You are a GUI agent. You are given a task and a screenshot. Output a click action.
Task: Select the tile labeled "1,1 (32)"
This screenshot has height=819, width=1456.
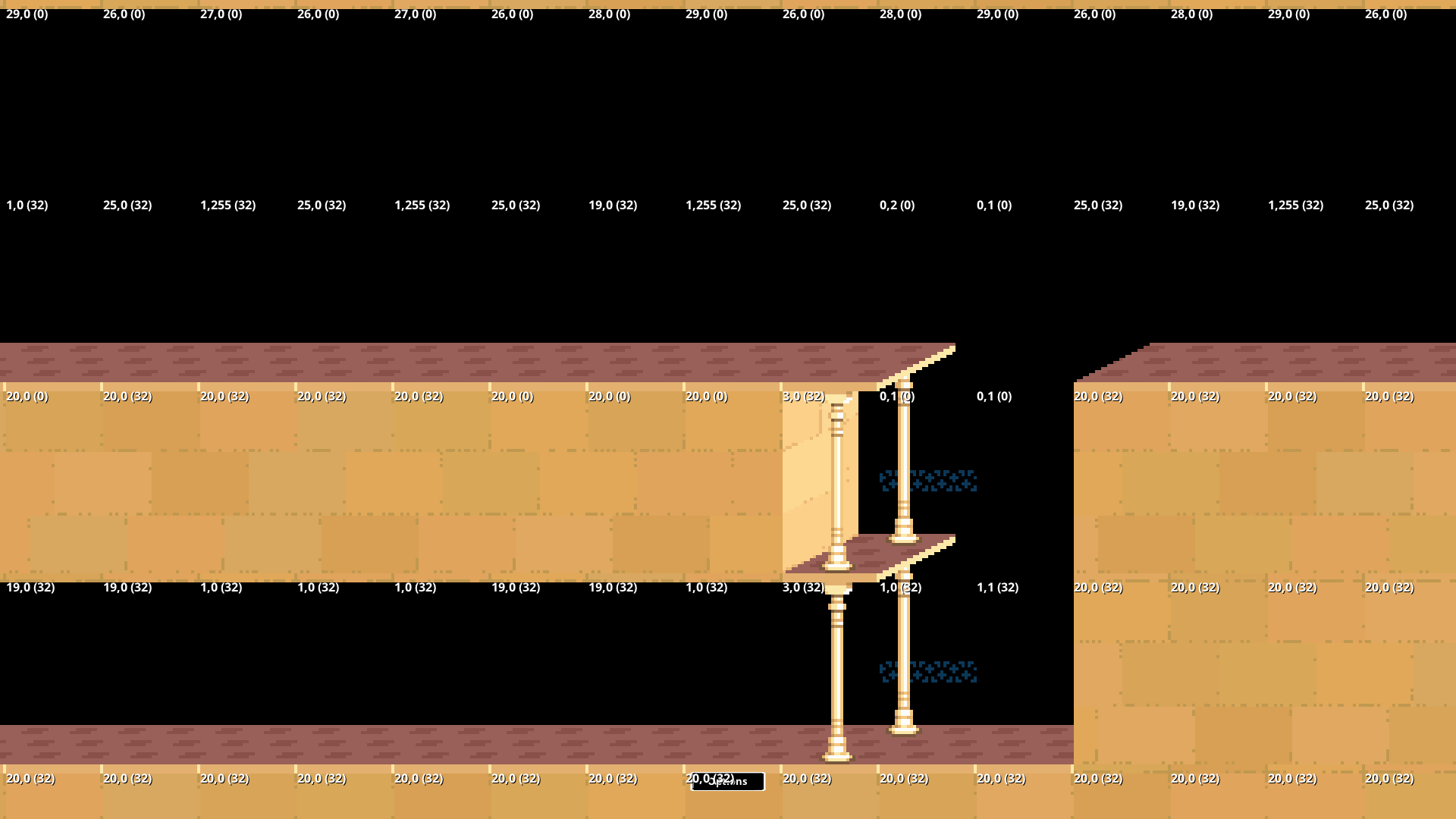point(997,587)
